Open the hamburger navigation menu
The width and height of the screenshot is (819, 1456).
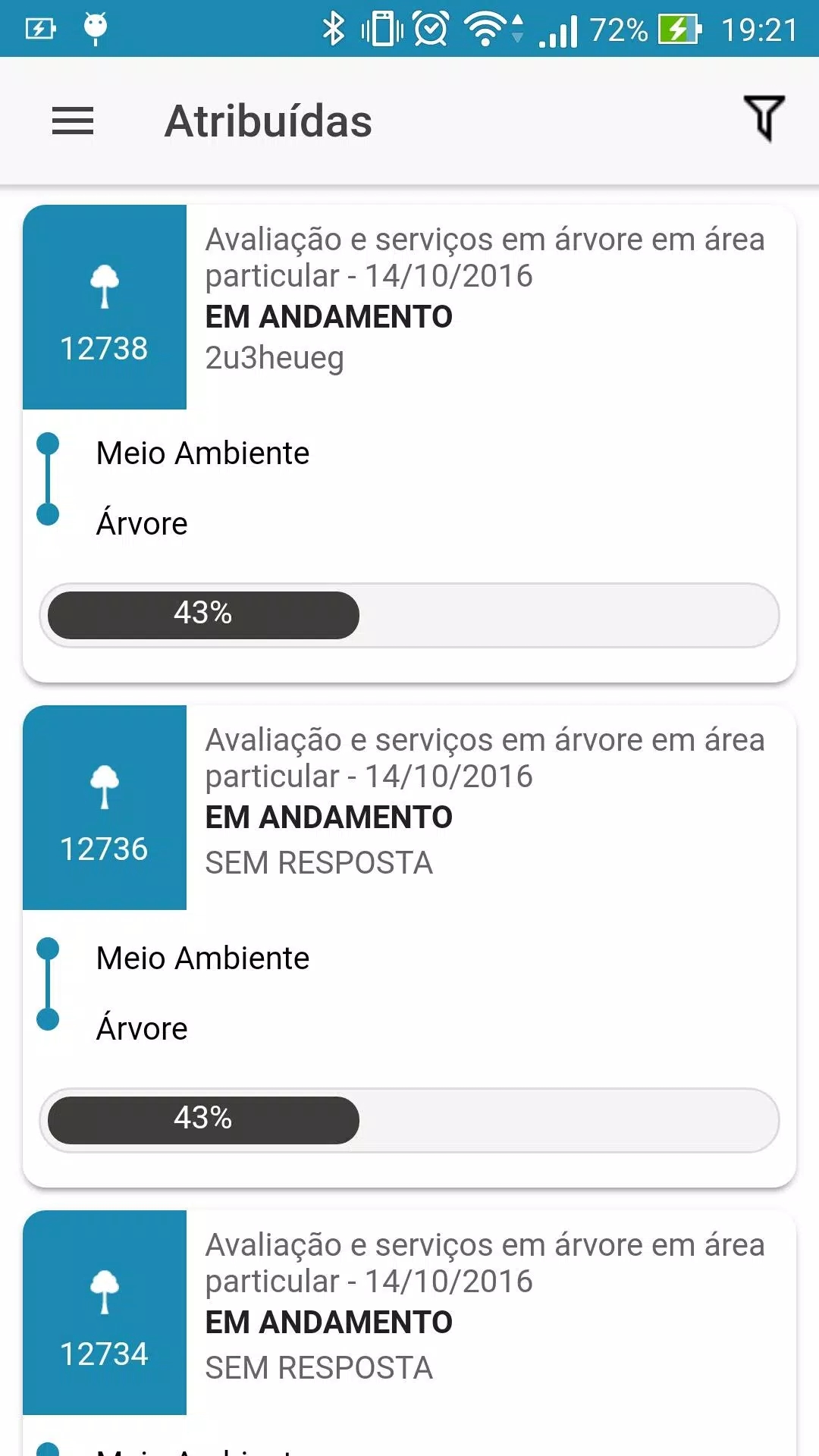[x=73, y=121]
